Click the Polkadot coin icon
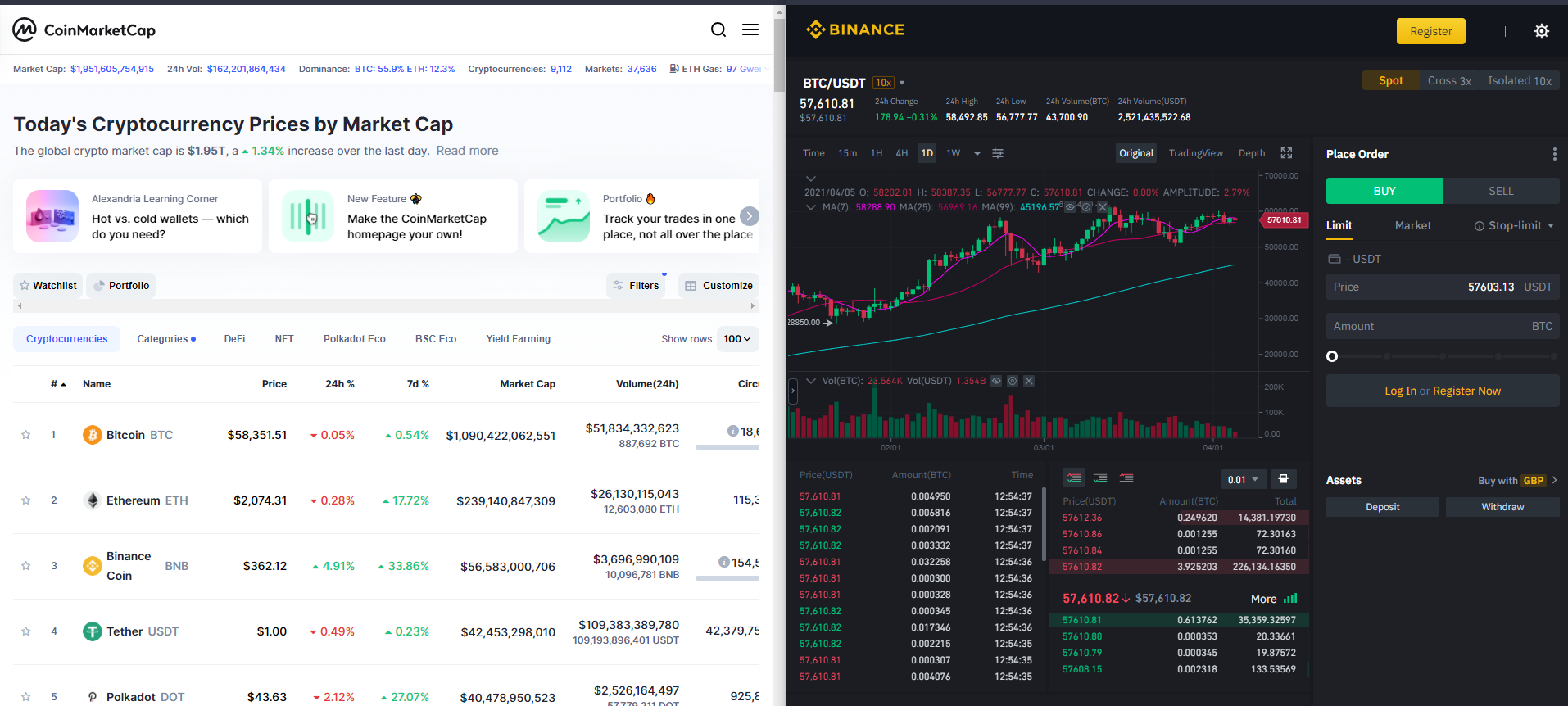1568x706 pixels. coord(93,697)
